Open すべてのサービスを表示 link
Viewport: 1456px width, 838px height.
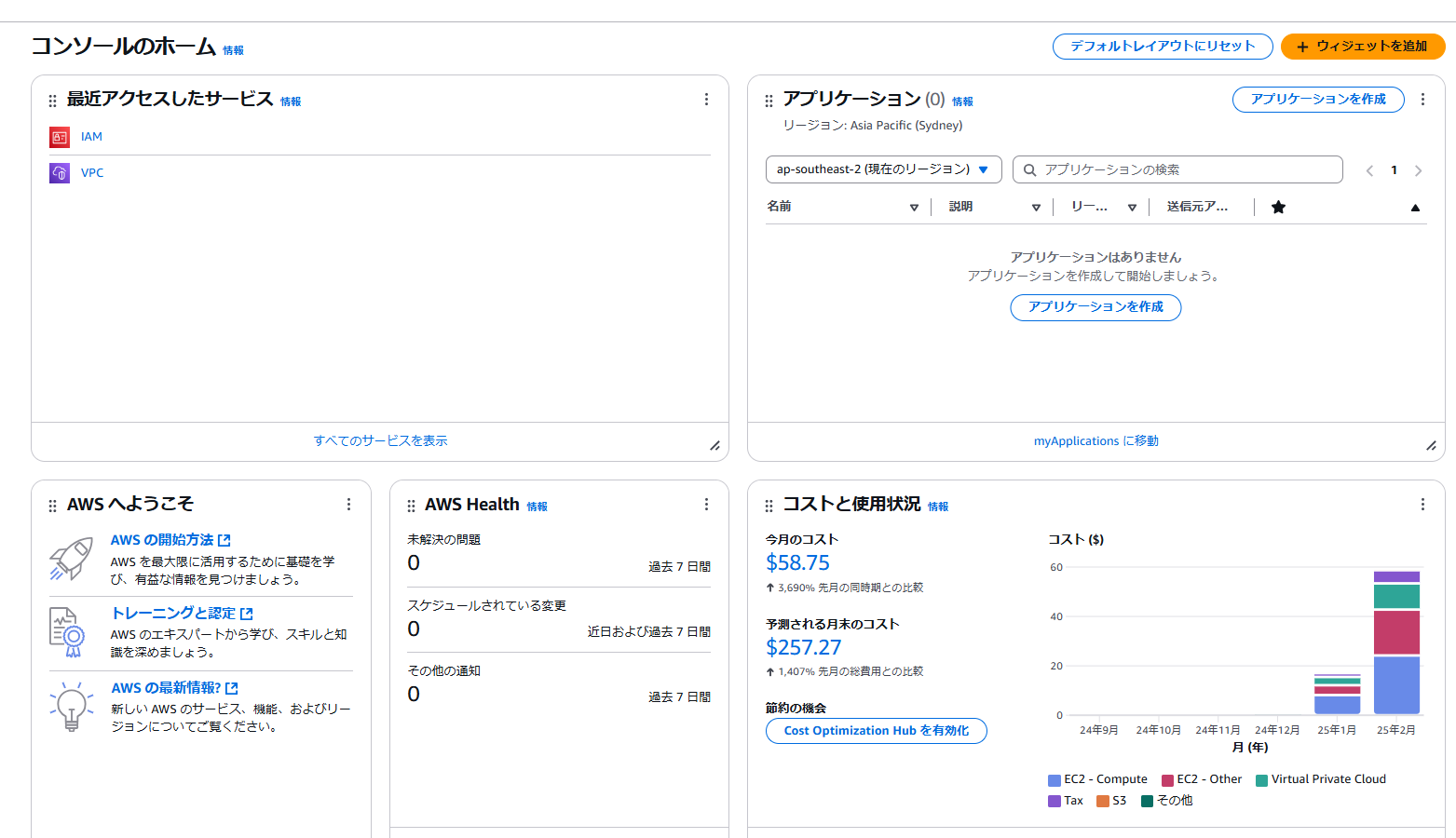tap(380, 441)
